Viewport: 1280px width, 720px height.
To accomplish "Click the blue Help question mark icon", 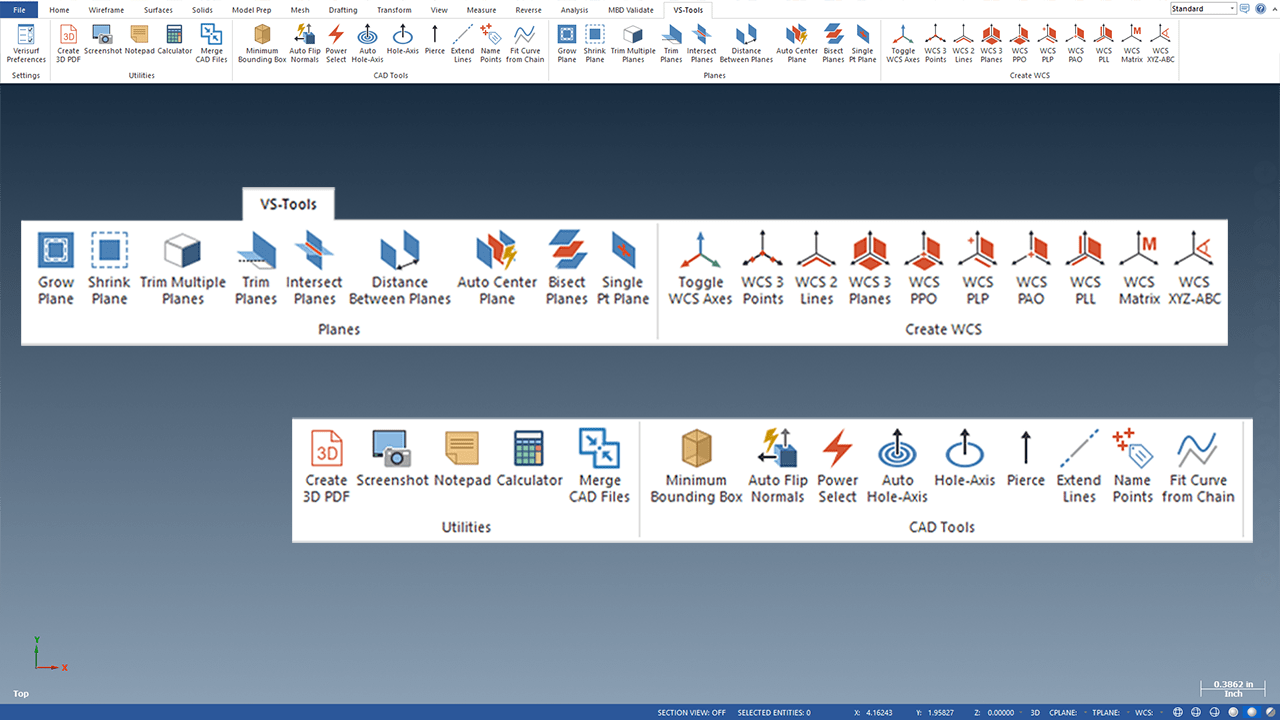I will [x=1261, y=8].
